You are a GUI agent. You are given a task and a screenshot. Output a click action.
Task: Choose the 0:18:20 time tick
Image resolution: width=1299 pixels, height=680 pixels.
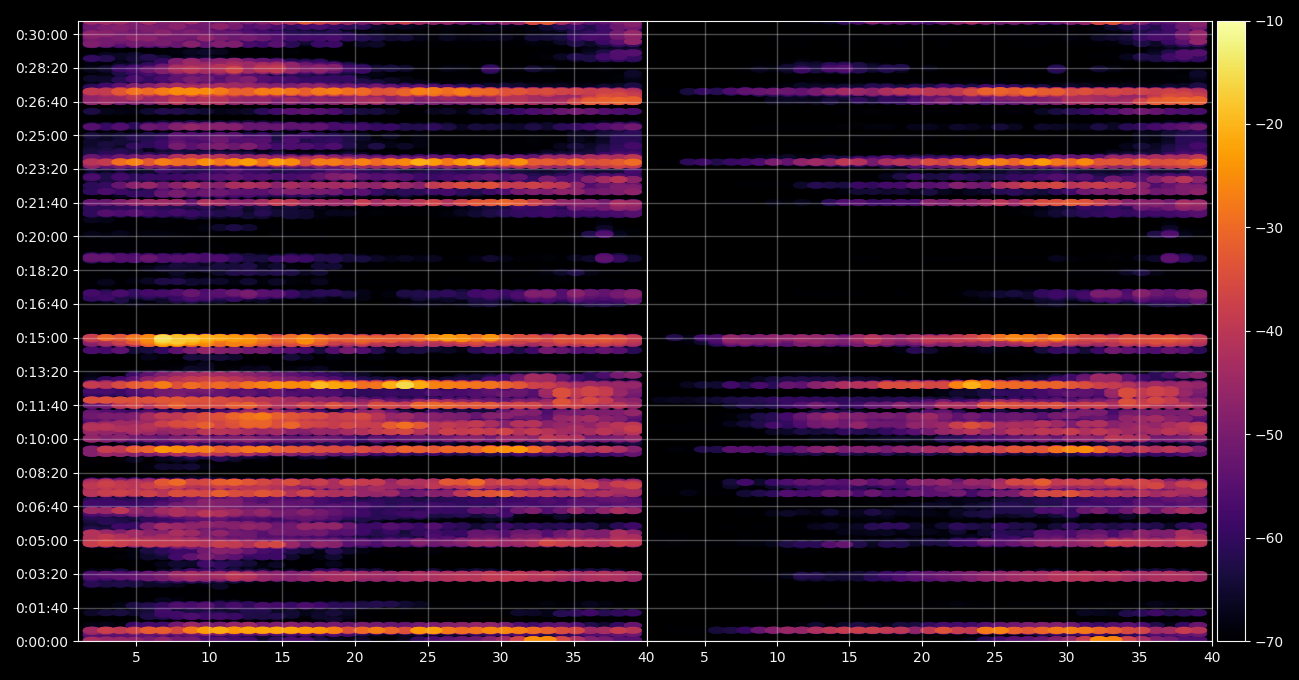pos(42,271)
